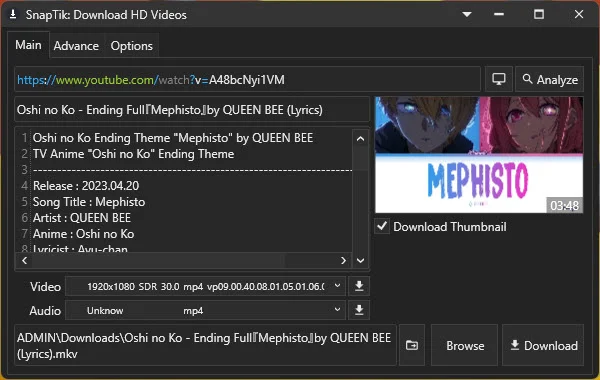Open the output folder icon button
This screenshot has width=600, height=380.
point(412,345)
